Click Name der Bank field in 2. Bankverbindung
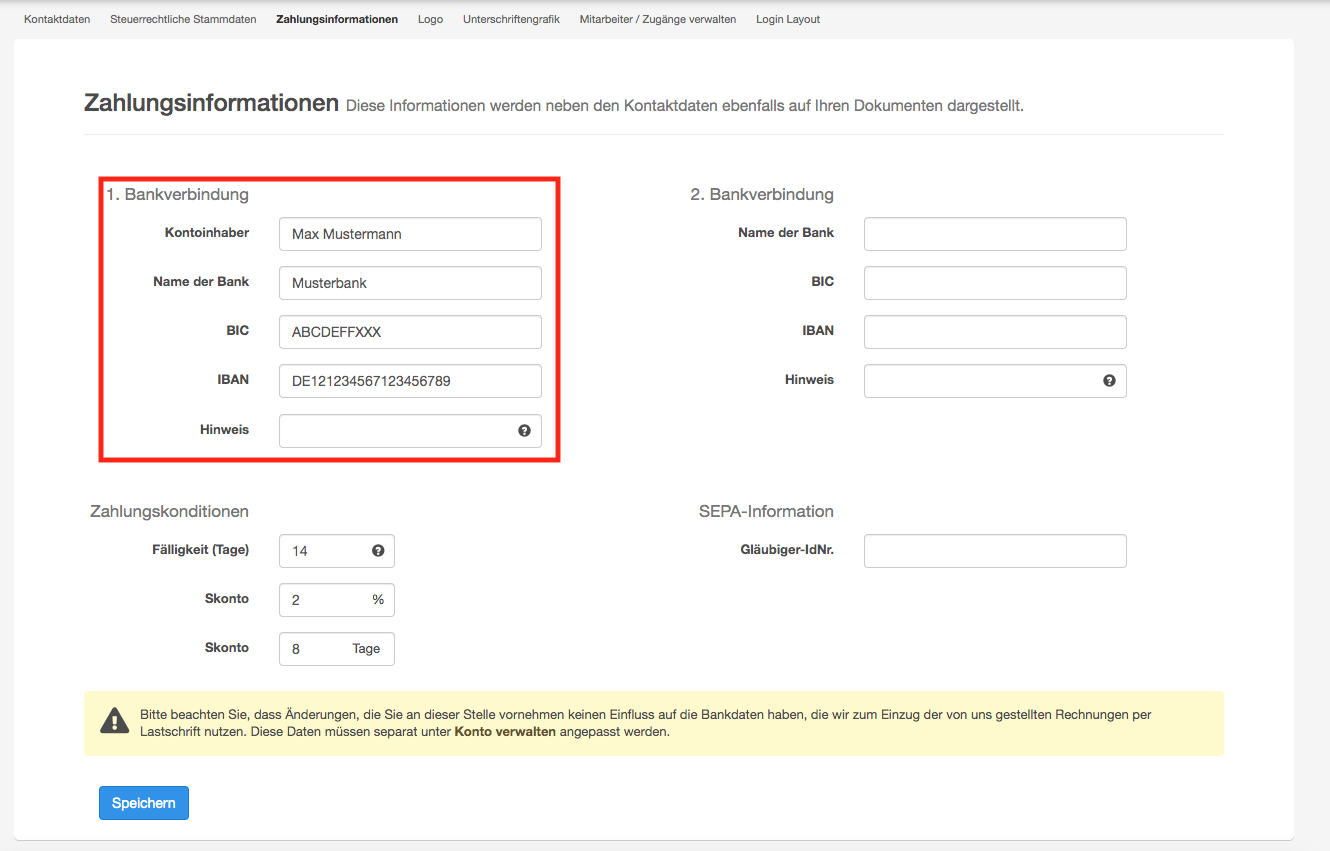The image size is (1330, 851). 995,234
